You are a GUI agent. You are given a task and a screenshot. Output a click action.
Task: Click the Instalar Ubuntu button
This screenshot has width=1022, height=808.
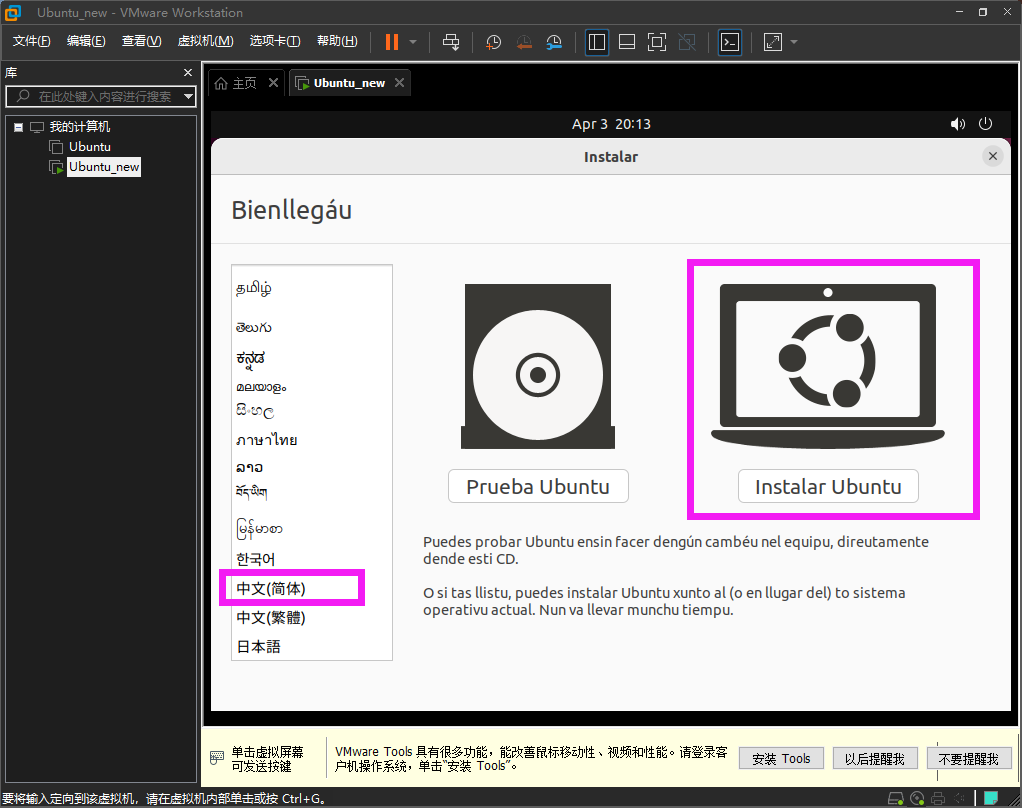point(828,486)
